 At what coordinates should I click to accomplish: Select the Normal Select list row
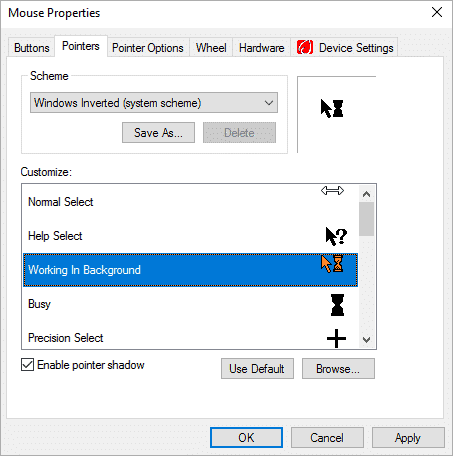point(190,202)
